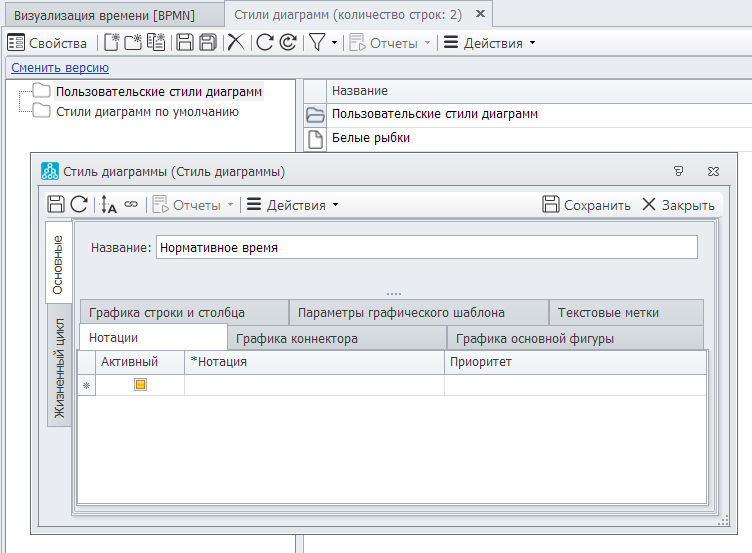Click the Сохранить button
The width and height of the screenshot is (752, 553).
586,205
